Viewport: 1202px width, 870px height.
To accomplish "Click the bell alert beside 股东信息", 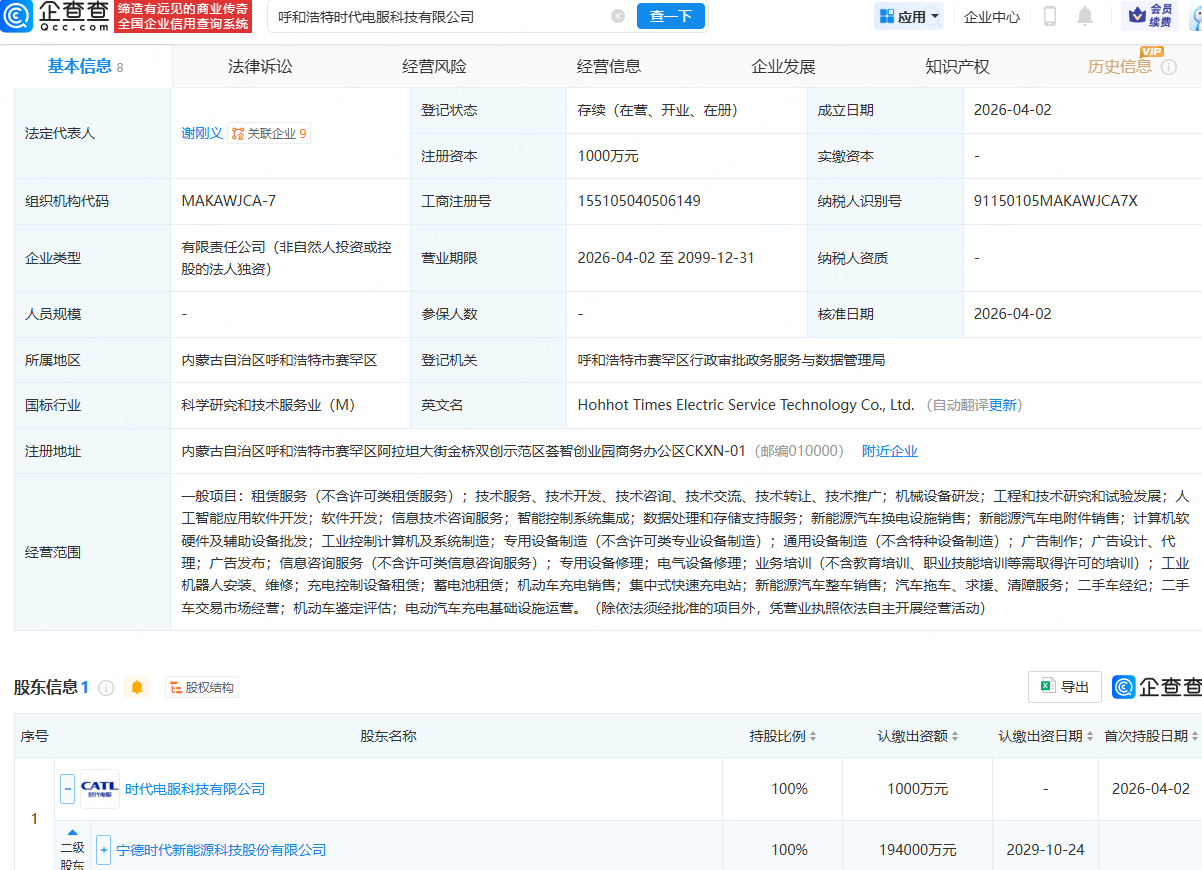I will coord(137,687).
